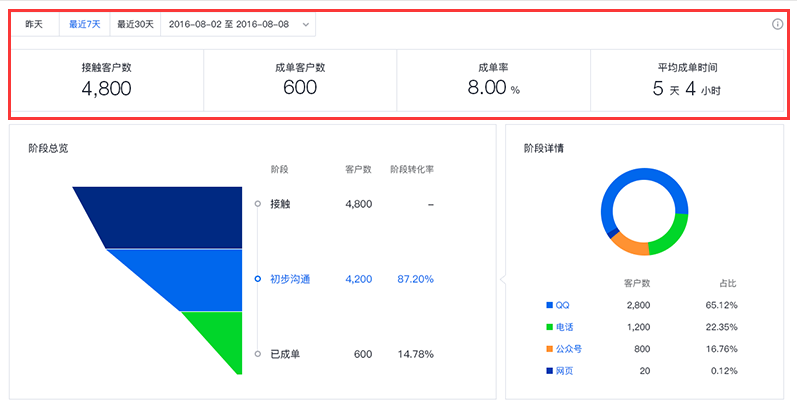Click the 阶段详情 panel title
This screenshot has height=409, width=797.
(x=543, y=149)
